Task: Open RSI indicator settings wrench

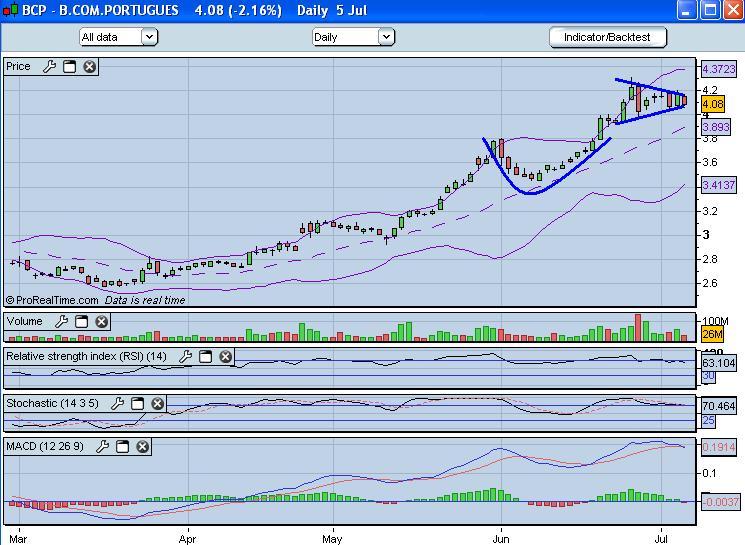Action: (185, 356)
